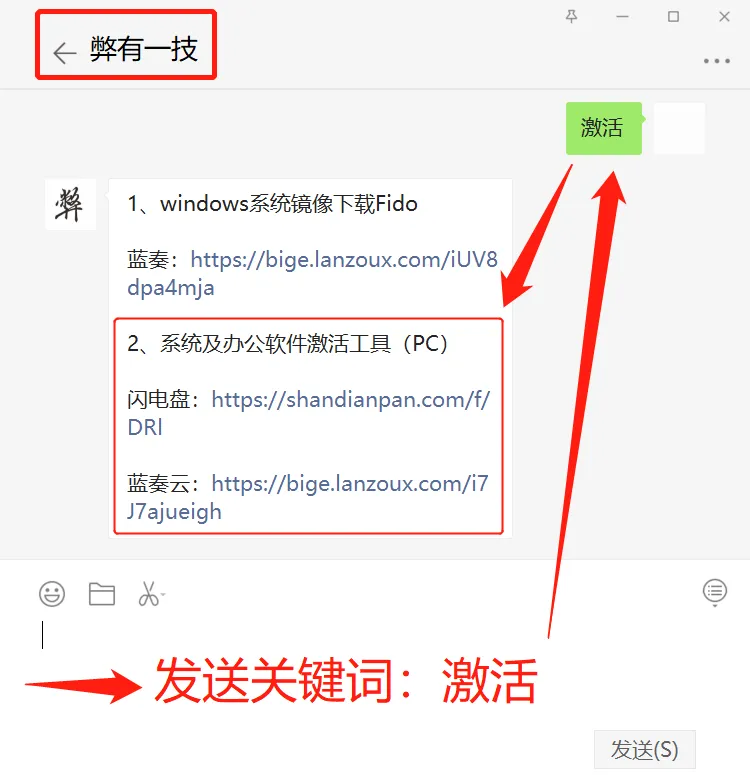Open chat history bubble icon
Image resolution: width=750 pixels, height=775 pixels.
tap(715, 592)
